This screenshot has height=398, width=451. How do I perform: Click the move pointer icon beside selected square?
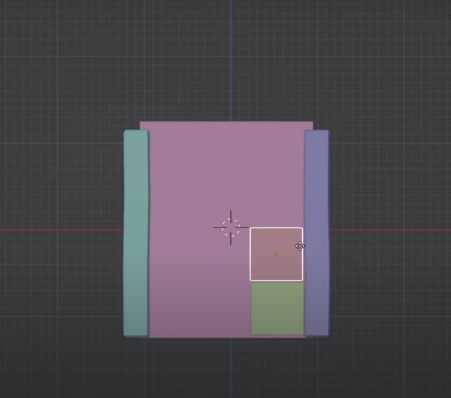300,246
